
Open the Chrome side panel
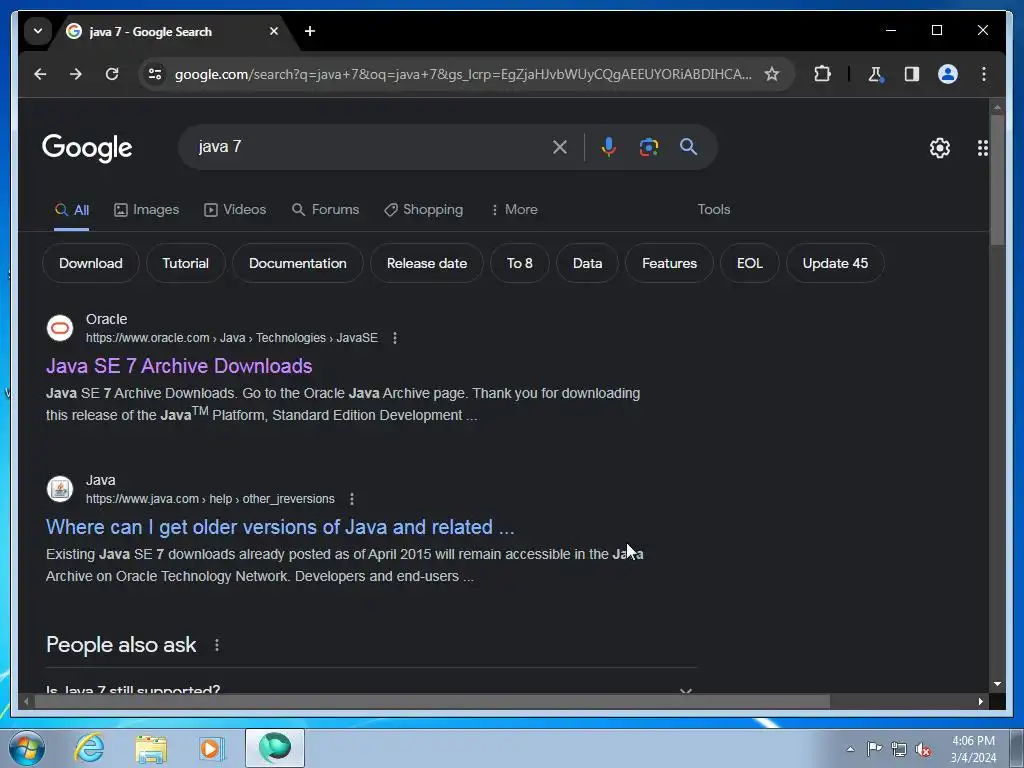point(912,74)
